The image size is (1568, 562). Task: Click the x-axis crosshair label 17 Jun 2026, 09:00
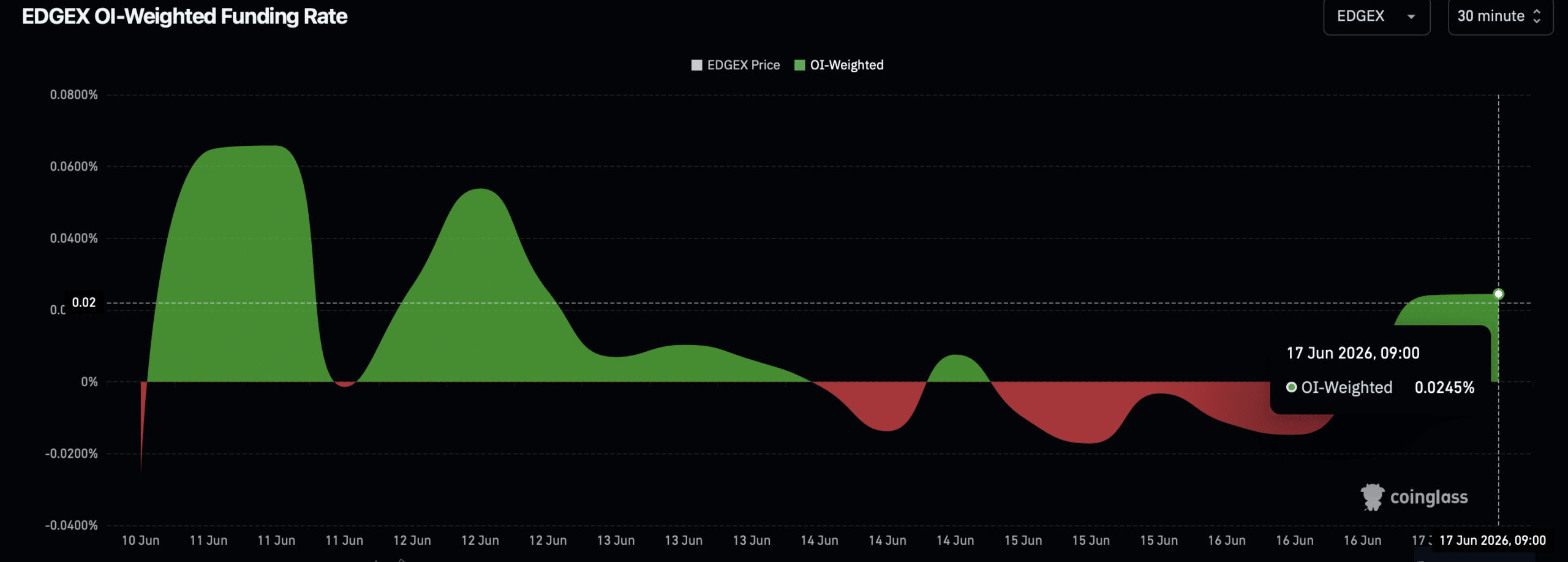(1493, 541)
